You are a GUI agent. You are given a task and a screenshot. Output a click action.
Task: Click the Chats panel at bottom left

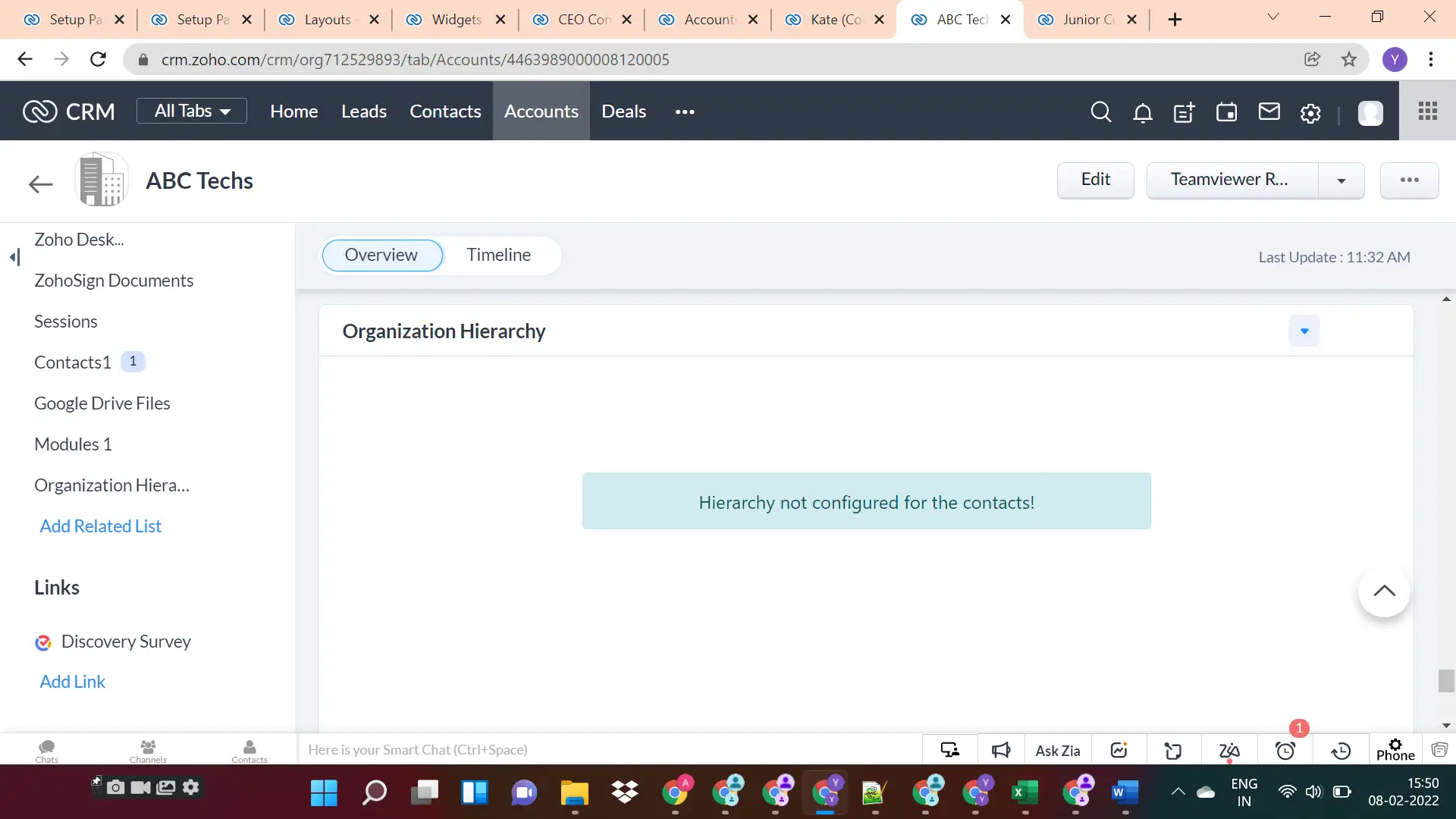46,750
